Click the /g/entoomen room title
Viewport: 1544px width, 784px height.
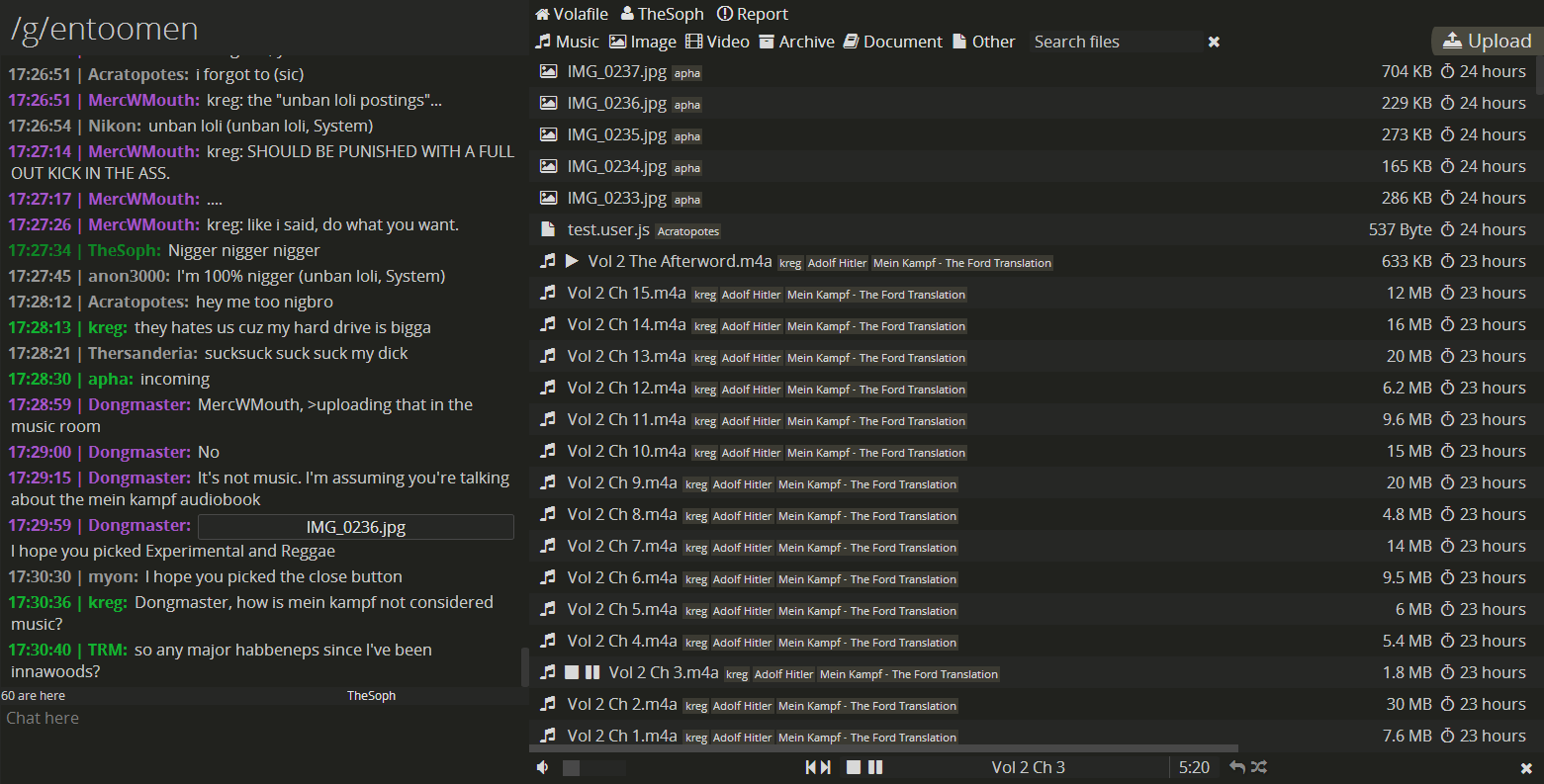pyautogui.click(x=105, y=29)
